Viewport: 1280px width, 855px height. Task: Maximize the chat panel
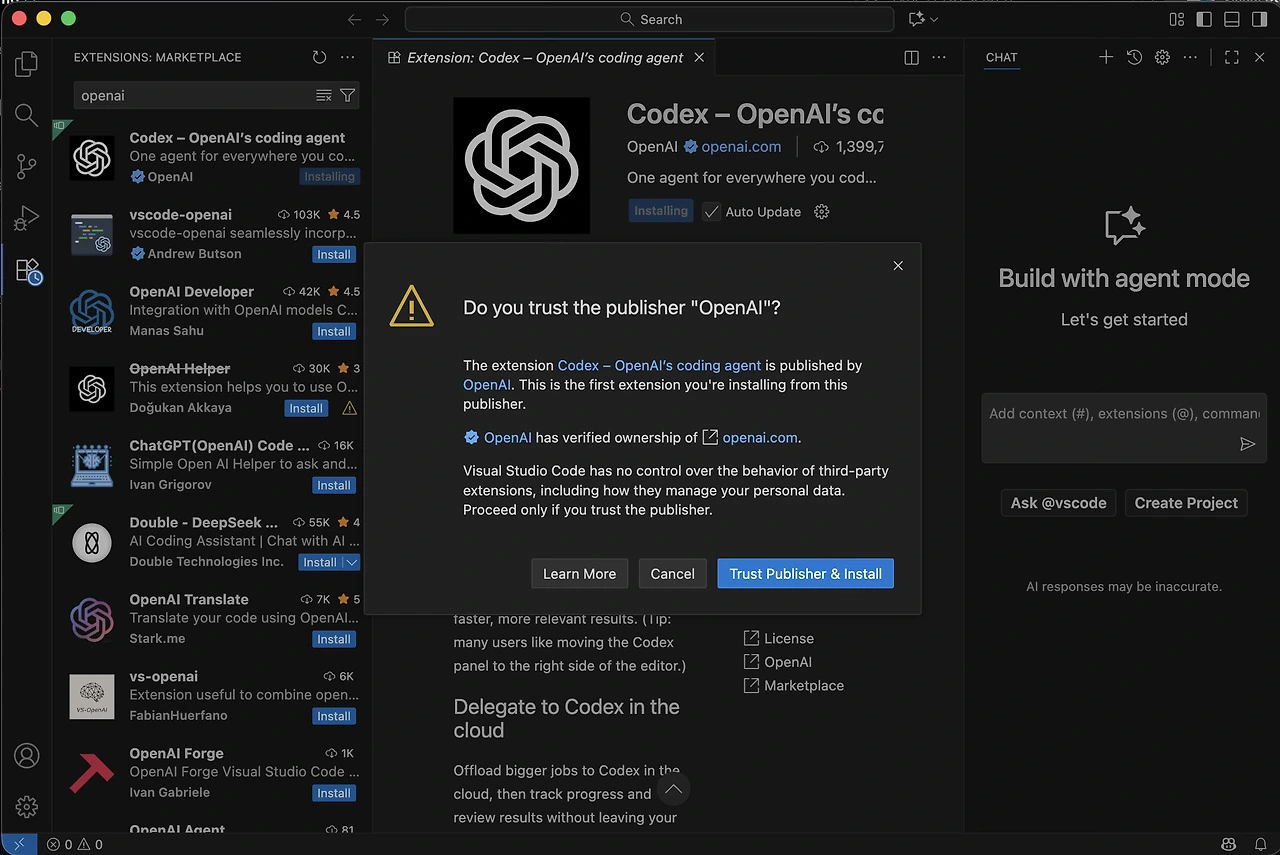(x=1232, y=58)
